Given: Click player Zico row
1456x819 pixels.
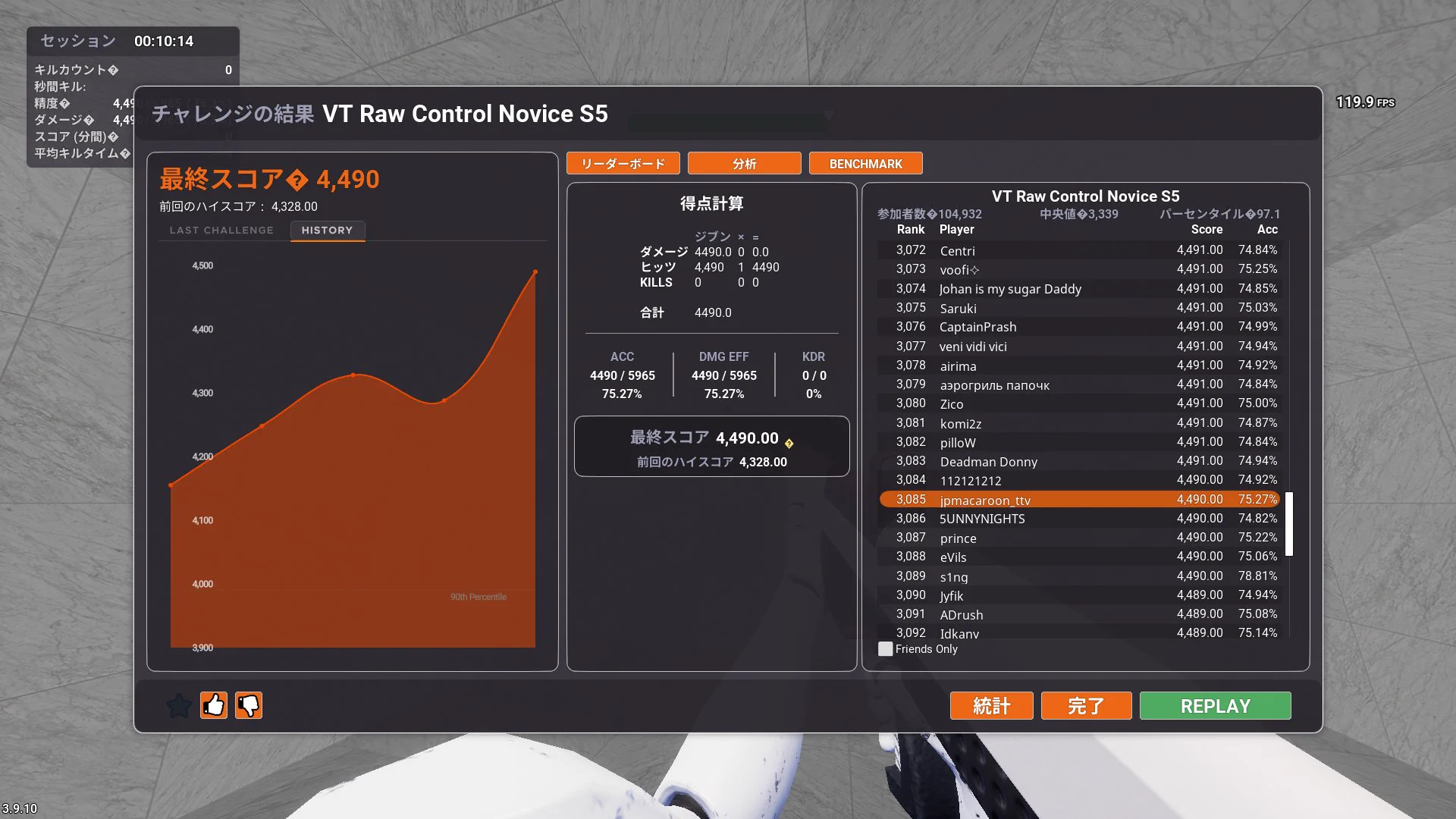Looking at the screenshot, I should click(x=1079, y=403).
